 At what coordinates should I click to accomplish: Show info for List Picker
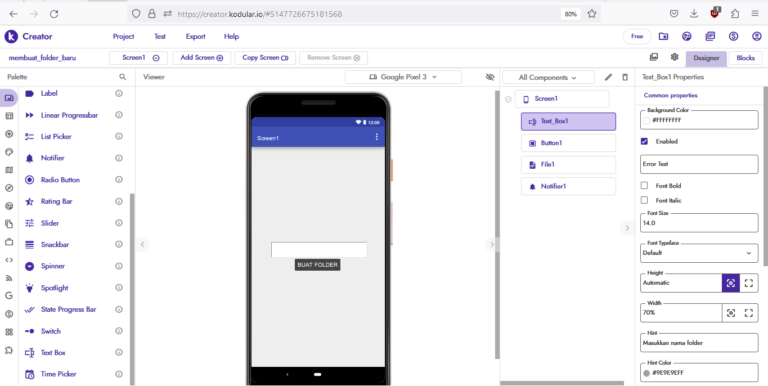tap(119, 136)
